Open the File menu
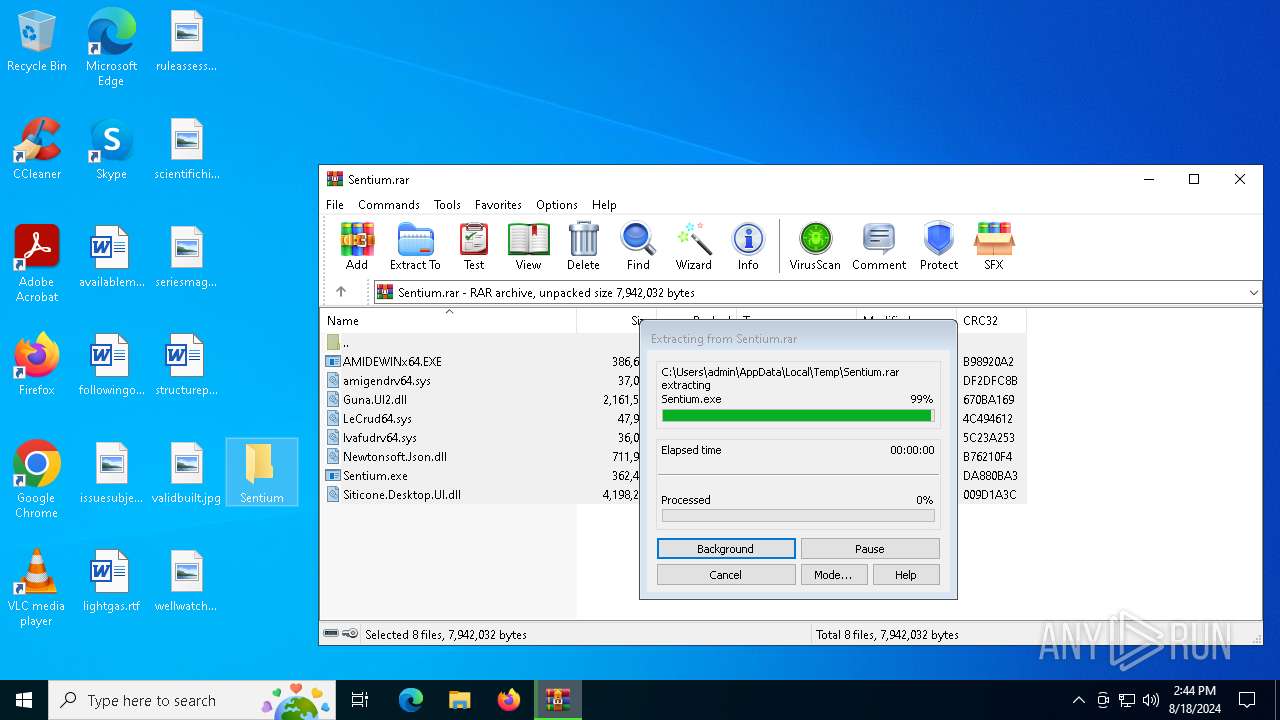Viewport: 1280px width, 720px height. pyautogui.click(x=335, y=204)
